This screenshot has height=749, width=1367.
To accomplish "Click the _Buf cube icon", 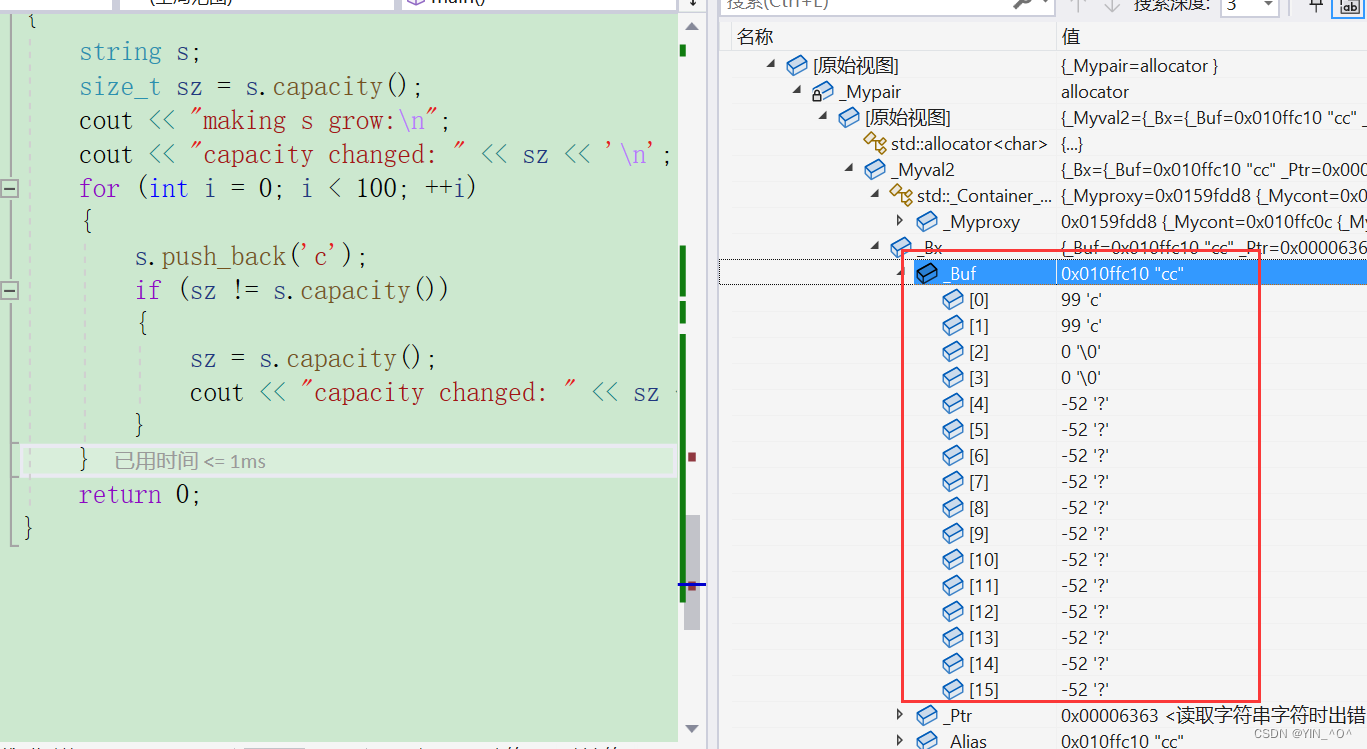I will [x=927, y=273].
